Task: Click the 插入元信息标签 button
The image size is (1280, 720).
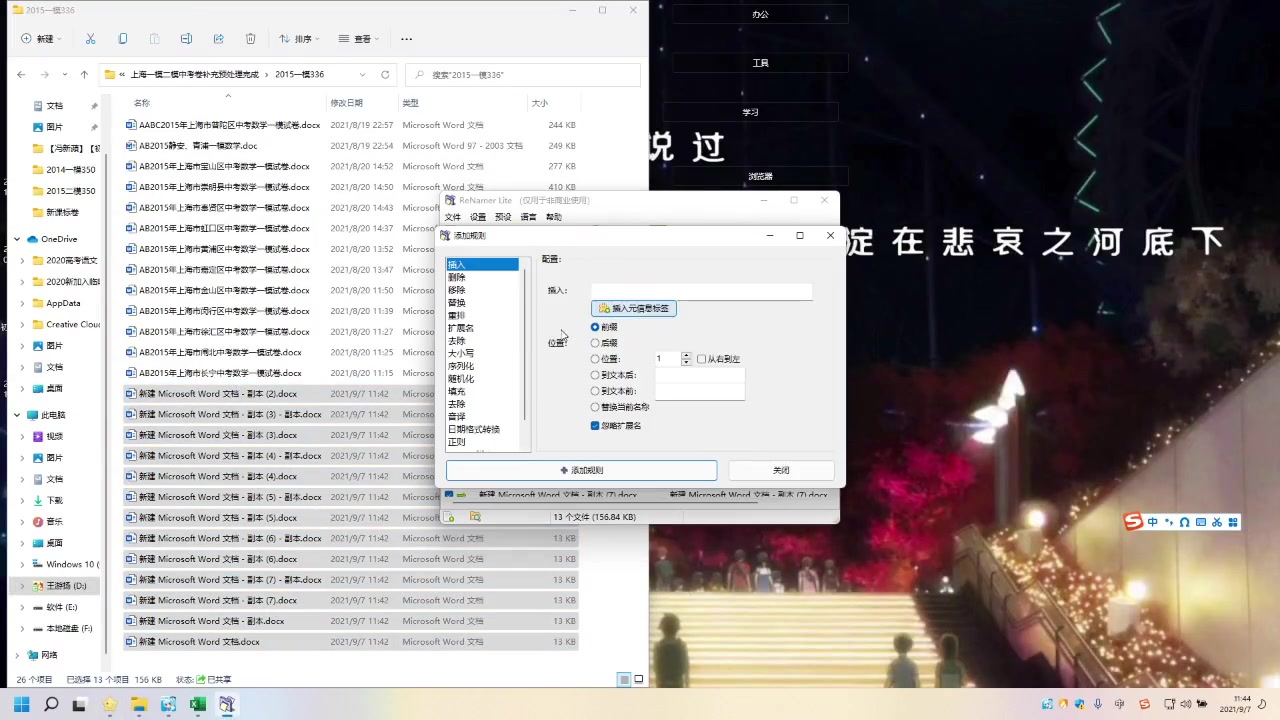Action: [x=634, y=308]
